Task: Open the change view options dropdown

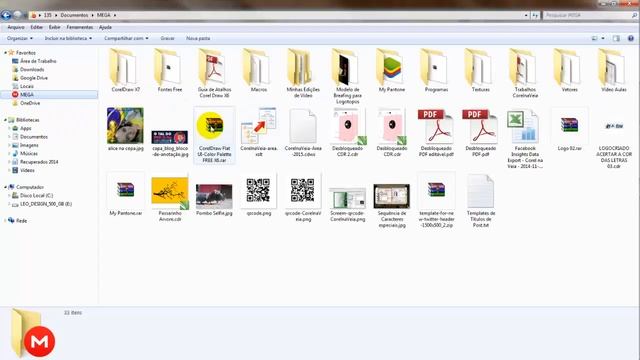Action: click(603, 38)
